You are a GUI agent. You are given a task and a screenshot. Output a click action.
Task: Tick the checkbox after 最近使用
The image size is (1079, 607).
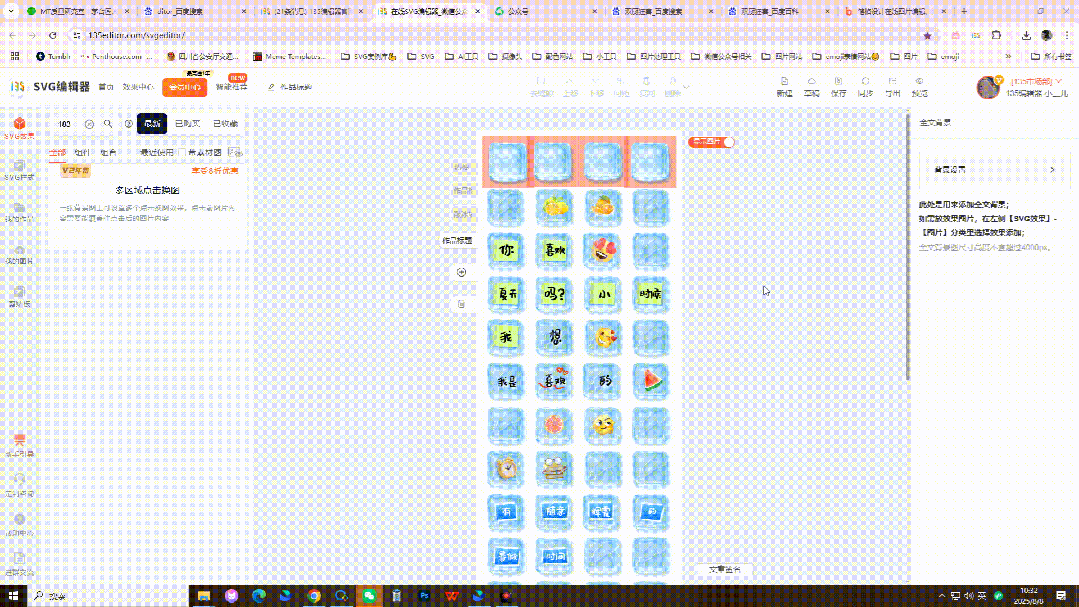pyautogui.click(x=182, y=152)
